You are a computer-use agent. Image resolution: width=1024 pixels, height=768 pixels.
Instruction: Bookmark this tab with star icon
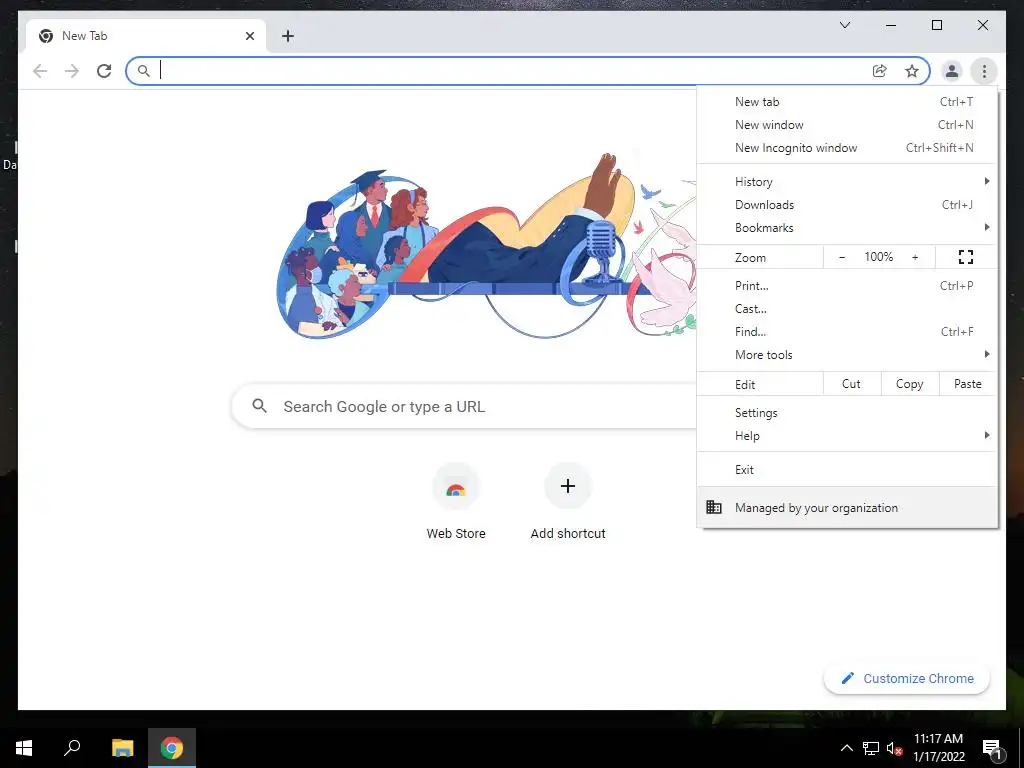[x=912, y=71]
